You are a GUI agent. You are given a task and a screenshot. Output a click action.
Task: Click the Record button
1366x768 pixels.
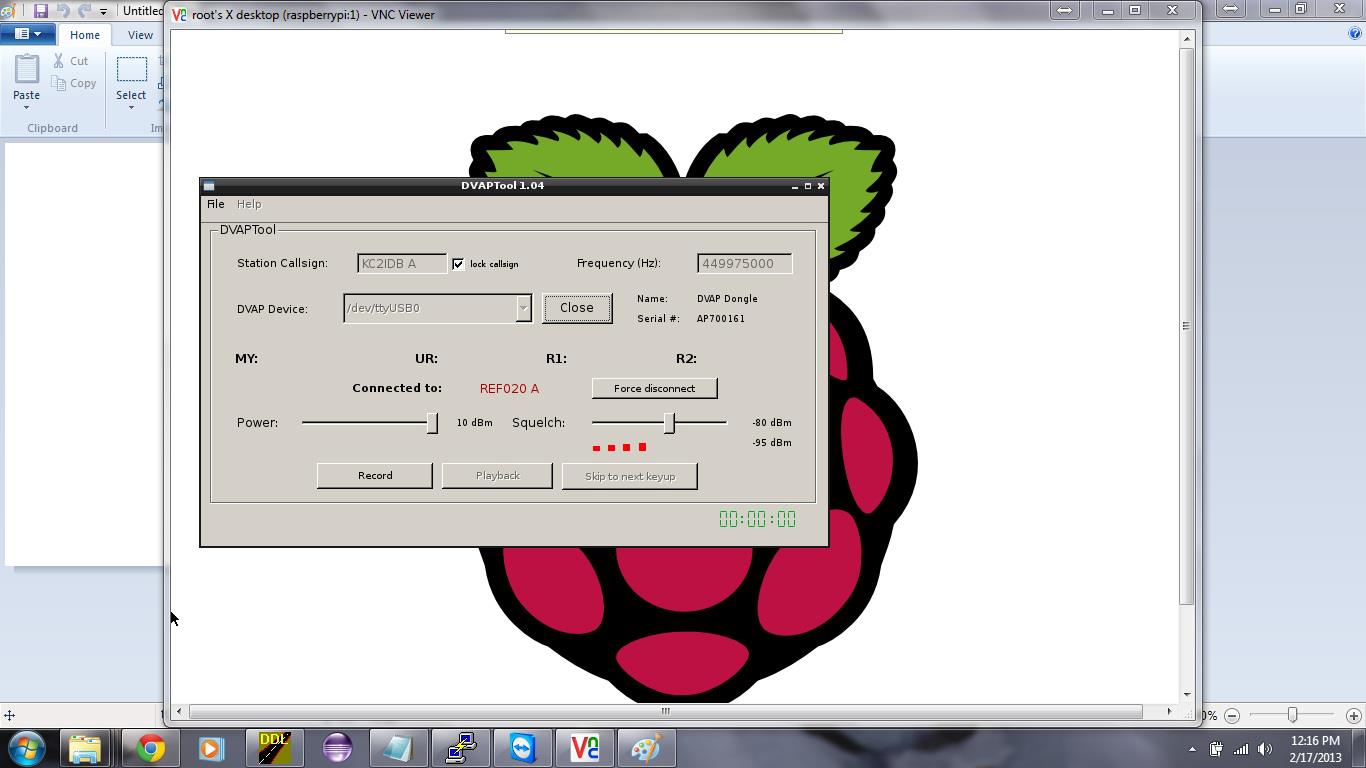[375, 476]
